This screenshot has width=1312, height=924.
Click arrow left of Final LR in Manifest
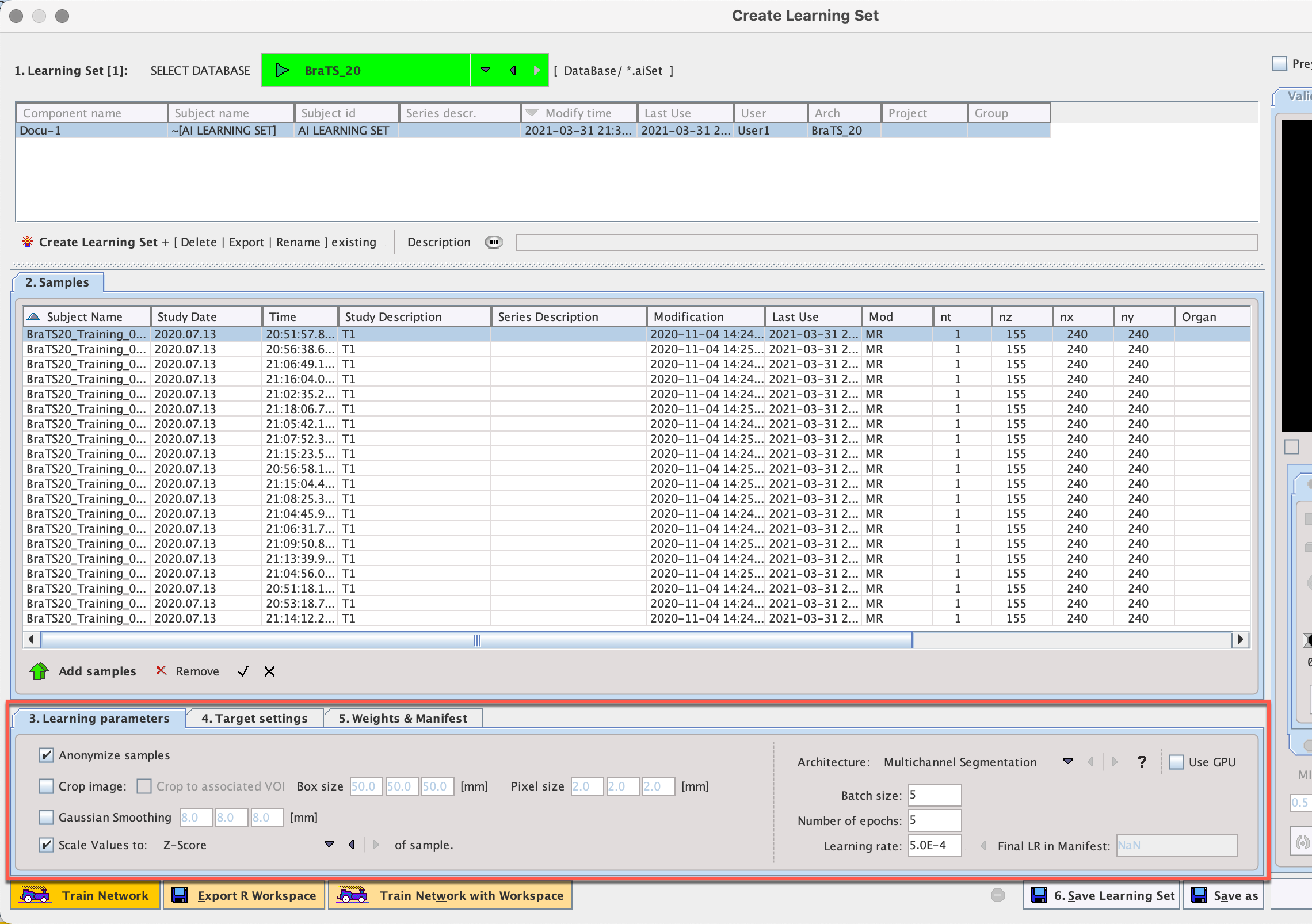coord(983,846)
